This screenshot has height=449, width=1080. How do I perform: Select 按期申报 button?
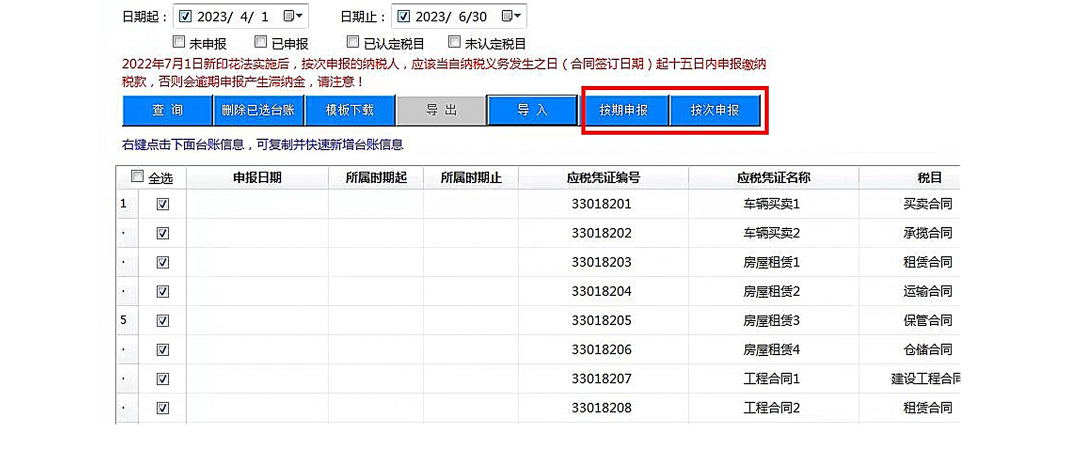click(624, 110)
